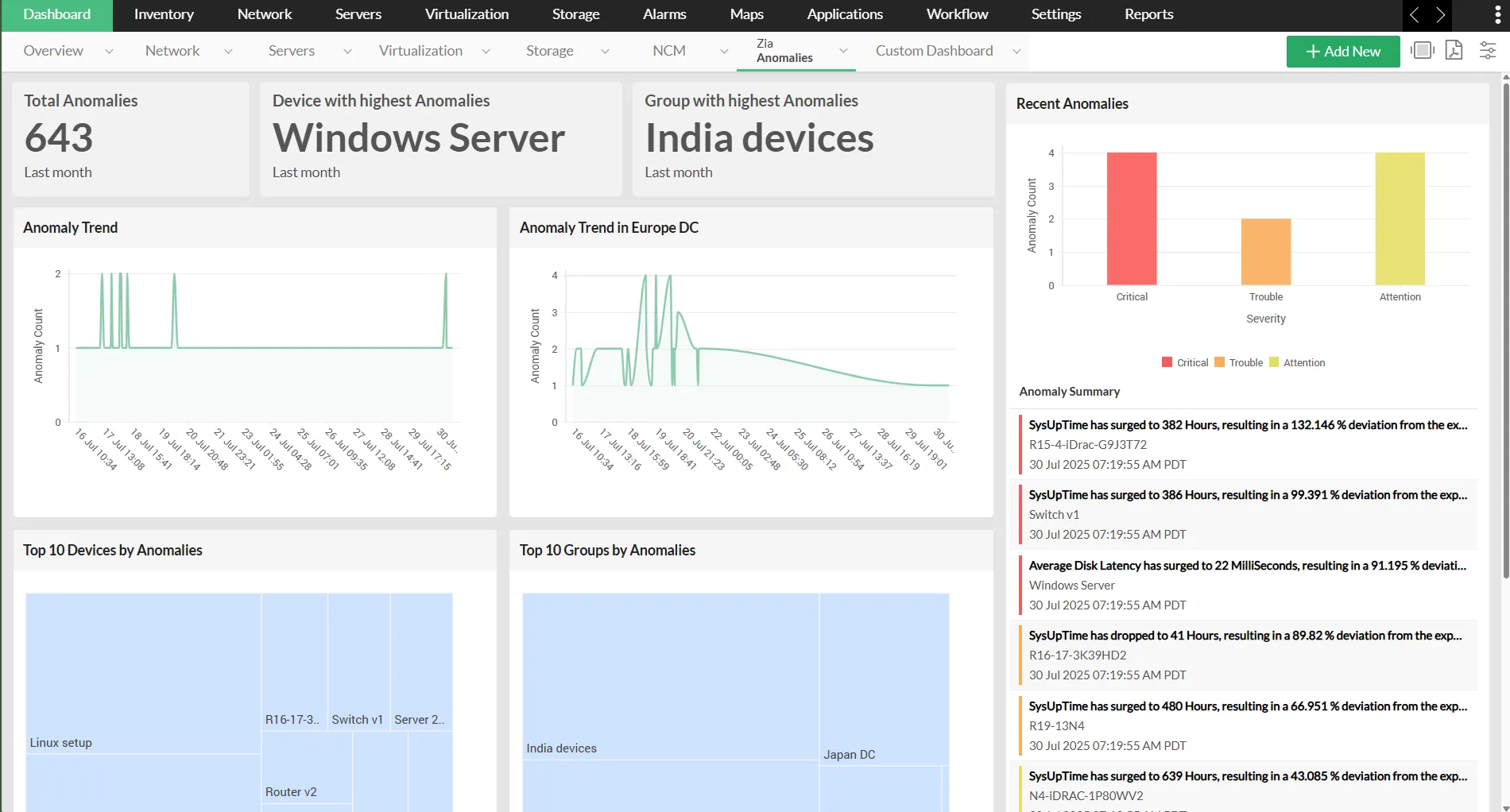Toggle the Critical legend in Recent Anomalies

(x=1184, y=362)
